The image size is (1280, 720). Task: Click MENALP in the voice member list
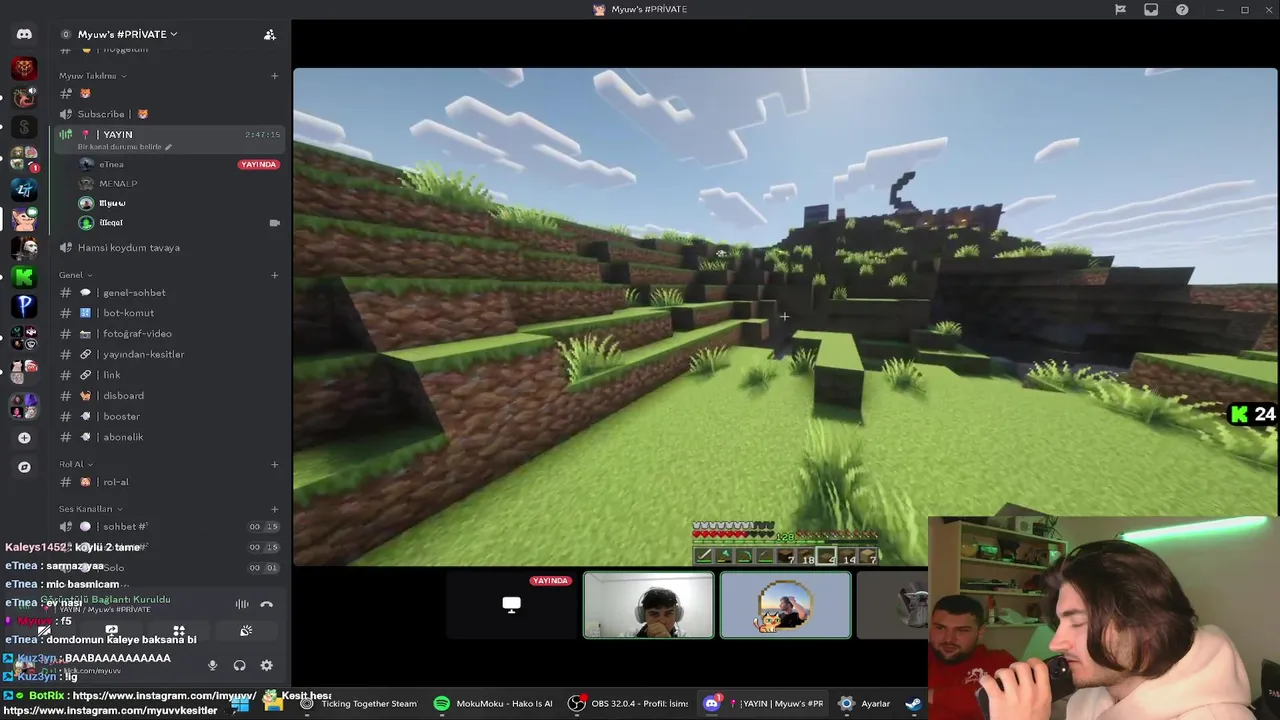(x=179, y=184)
